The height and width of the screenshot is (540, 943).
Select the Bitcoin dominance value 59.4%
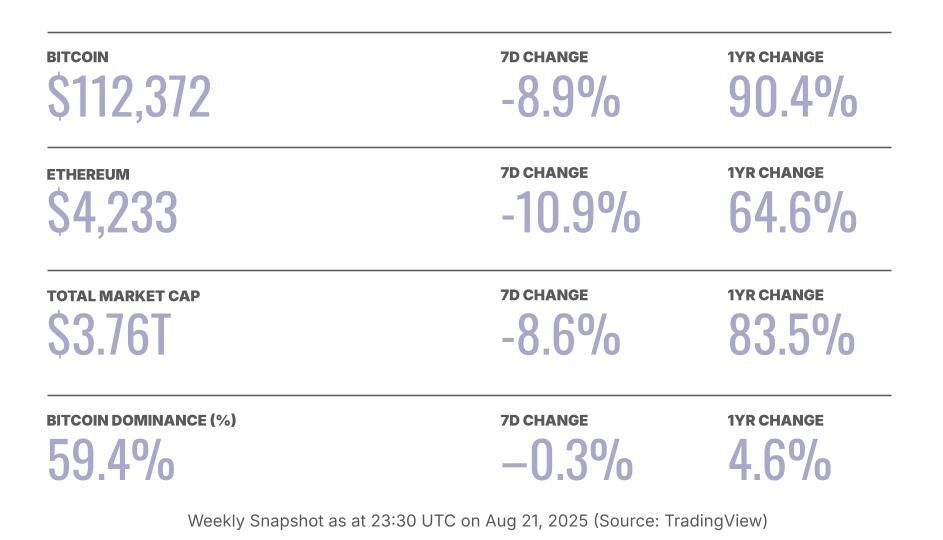[x=111, y=461]
